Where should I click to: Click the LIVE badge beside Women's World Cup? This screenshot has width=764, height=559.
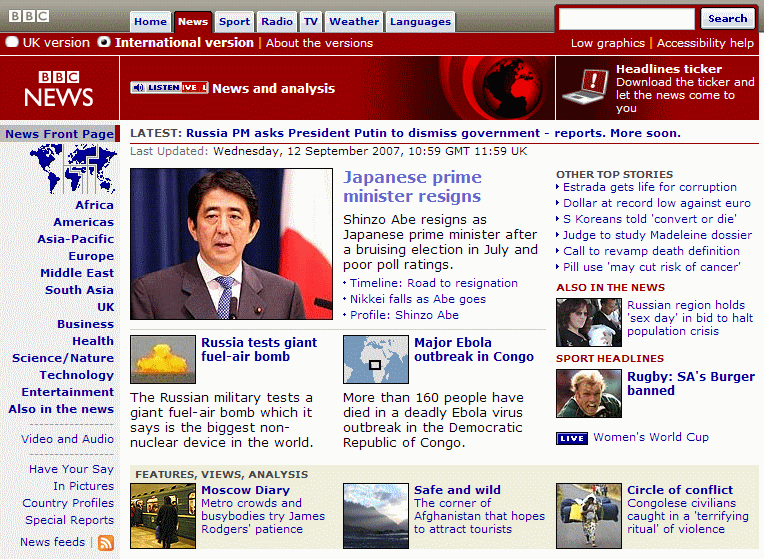[572, 438]
